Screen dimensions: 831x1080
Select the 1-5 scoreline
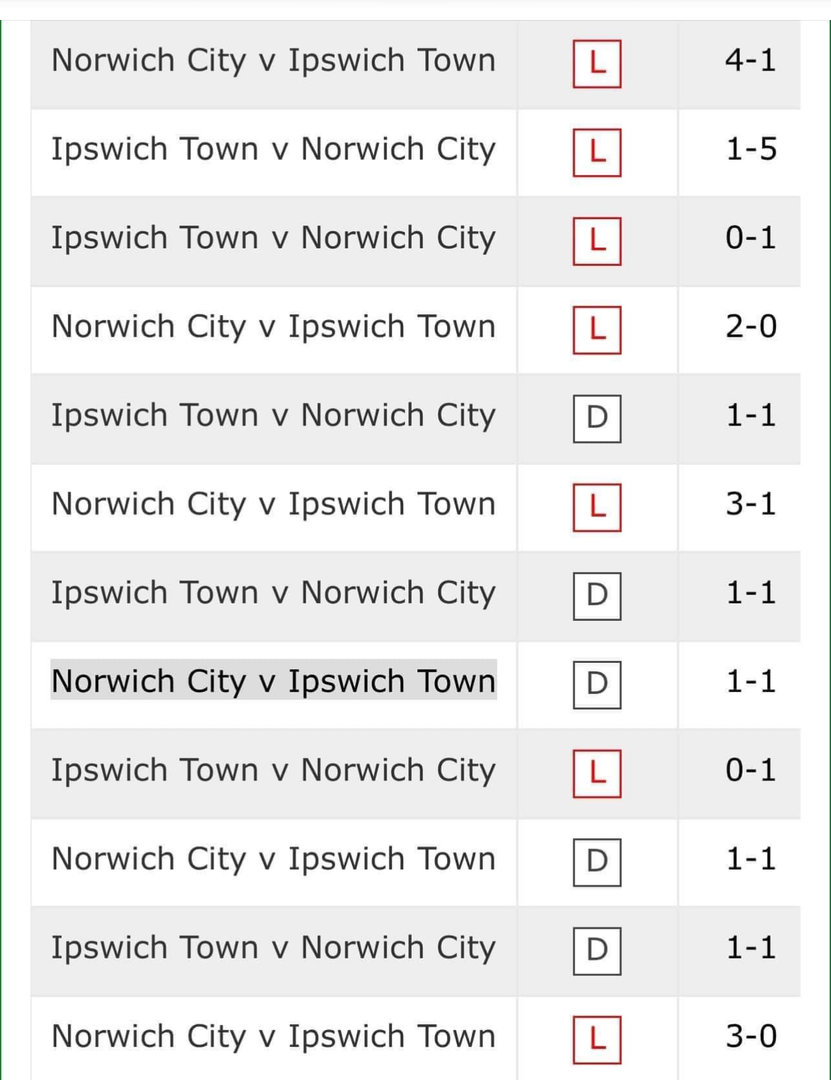click(x=750, y=150)
